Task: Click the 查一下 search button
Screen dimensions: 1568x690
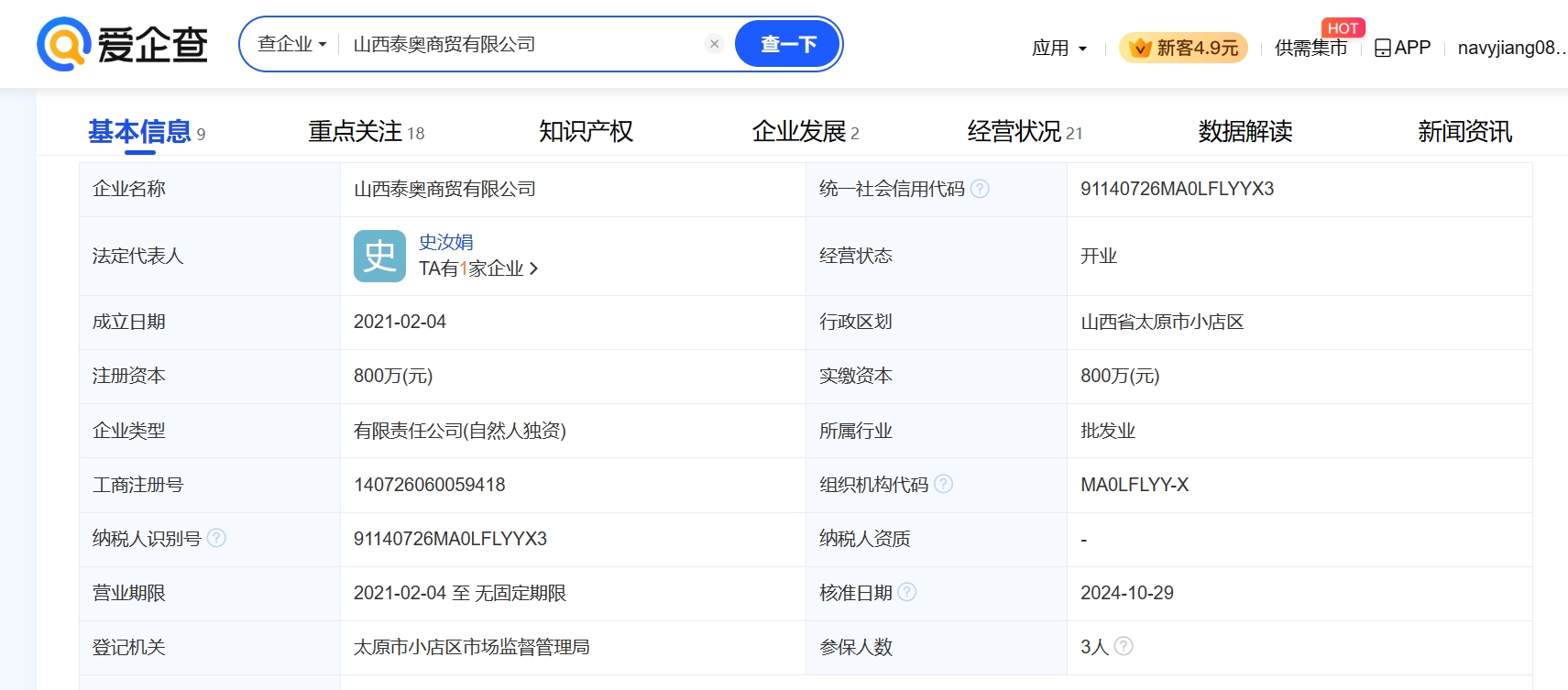Action: tap(787, 44)
